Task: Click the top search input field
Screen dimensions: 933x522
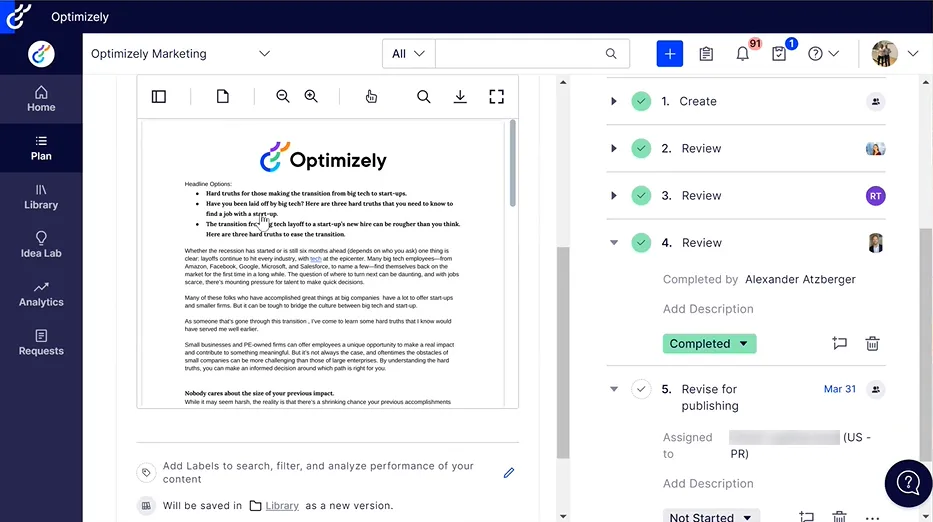Action: [520, 54]
